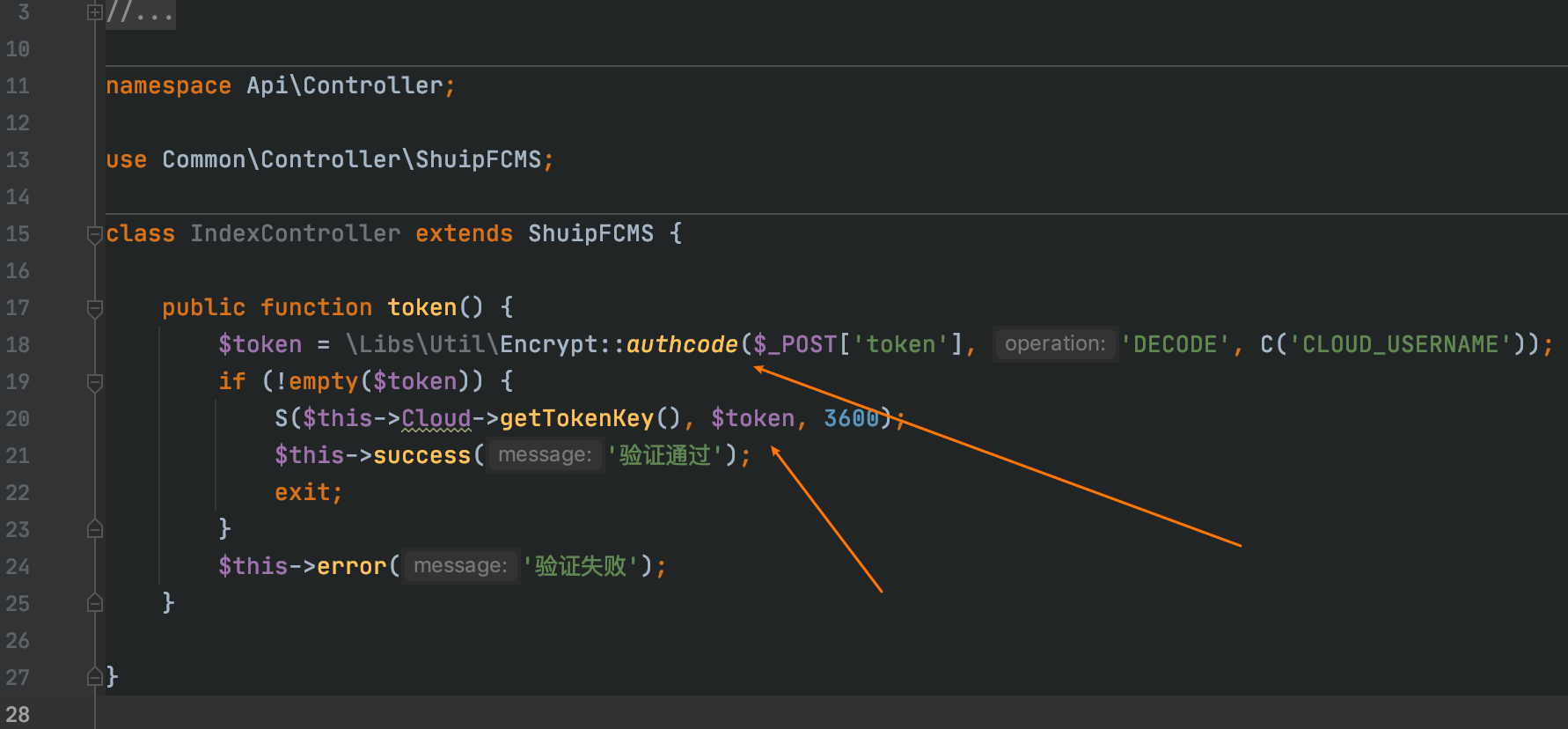Click the '验证通过' string literal
Screen dimensions: 1568x729
click(664, 455)
